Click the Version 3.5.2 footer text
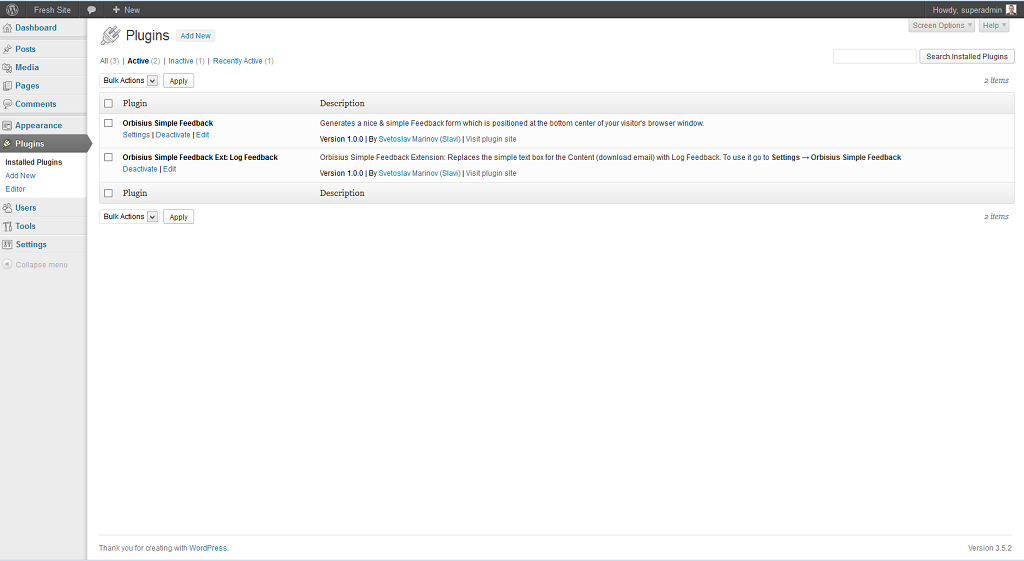The width and height of the screenshot is (1024, 561). pyautogui.click(x=989, y=548)
